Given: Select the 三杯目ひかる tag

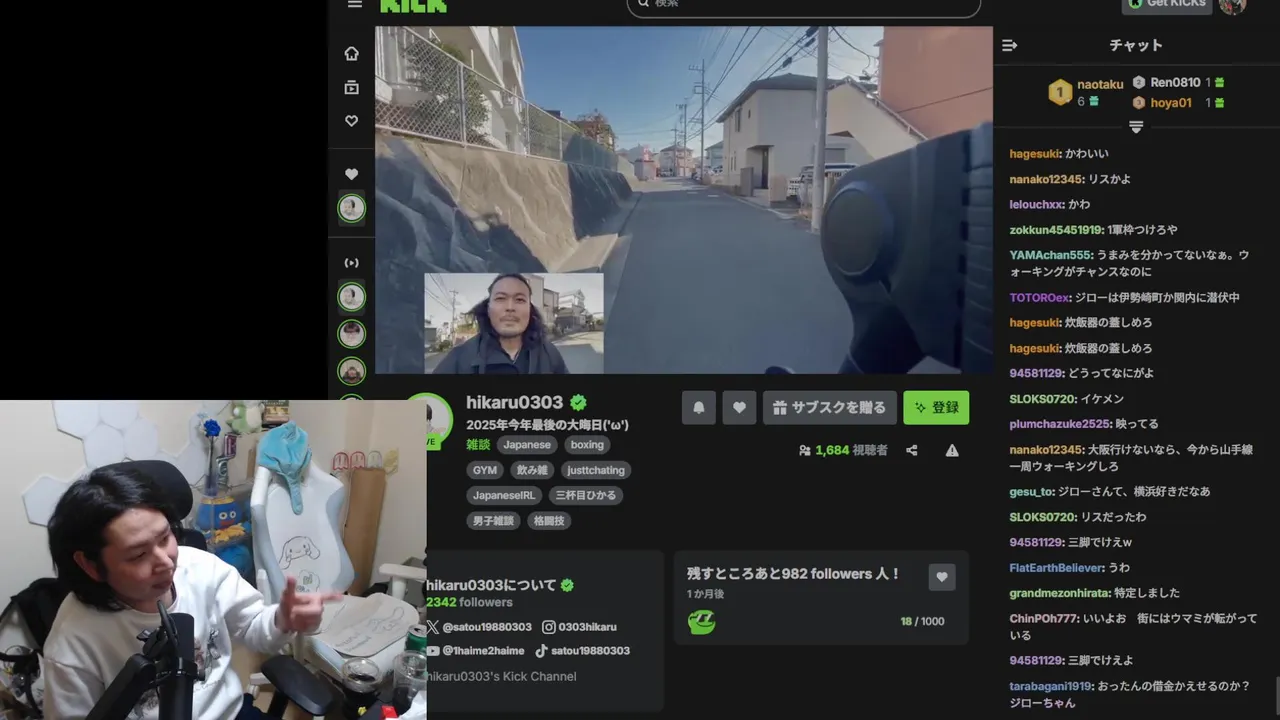Looking at the screenshot, I should (x=586, y=495).
